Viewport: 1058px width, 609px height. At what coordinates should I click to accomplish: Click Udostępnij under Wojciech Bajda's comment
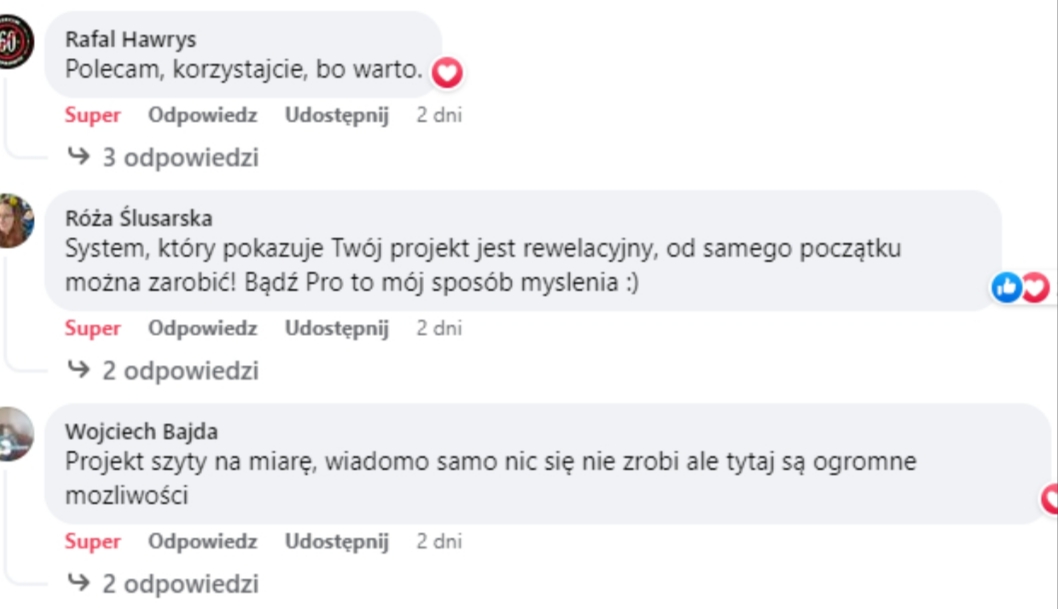pos(337,541)
